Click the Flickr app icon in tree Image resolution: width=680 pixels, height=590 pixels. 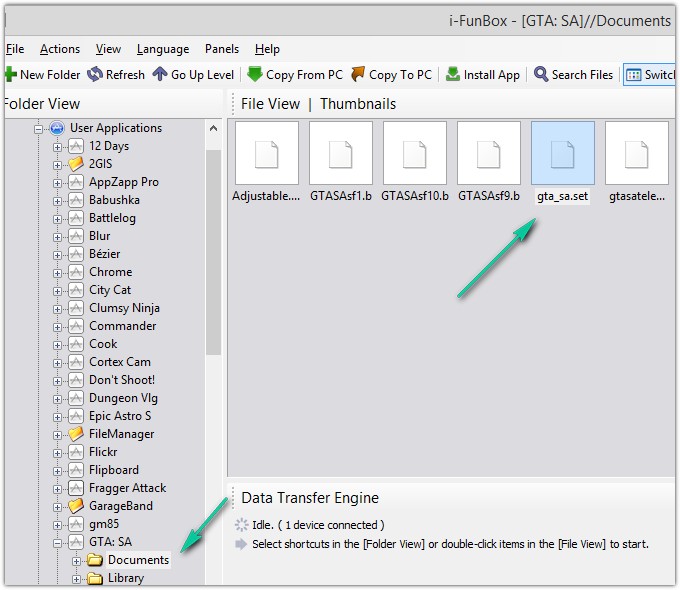(76, 452)
